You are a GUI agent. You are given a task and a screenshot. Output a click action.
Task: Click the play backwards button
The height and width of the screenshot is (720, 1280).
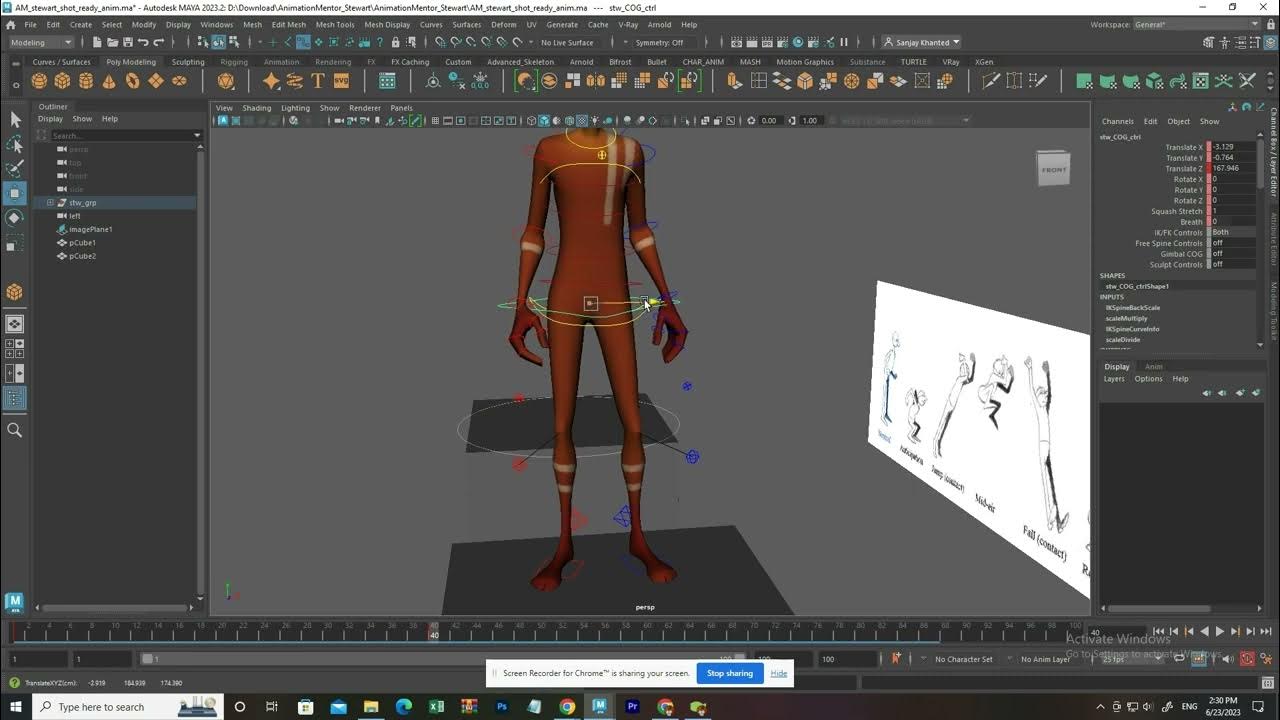(1204, 632)
